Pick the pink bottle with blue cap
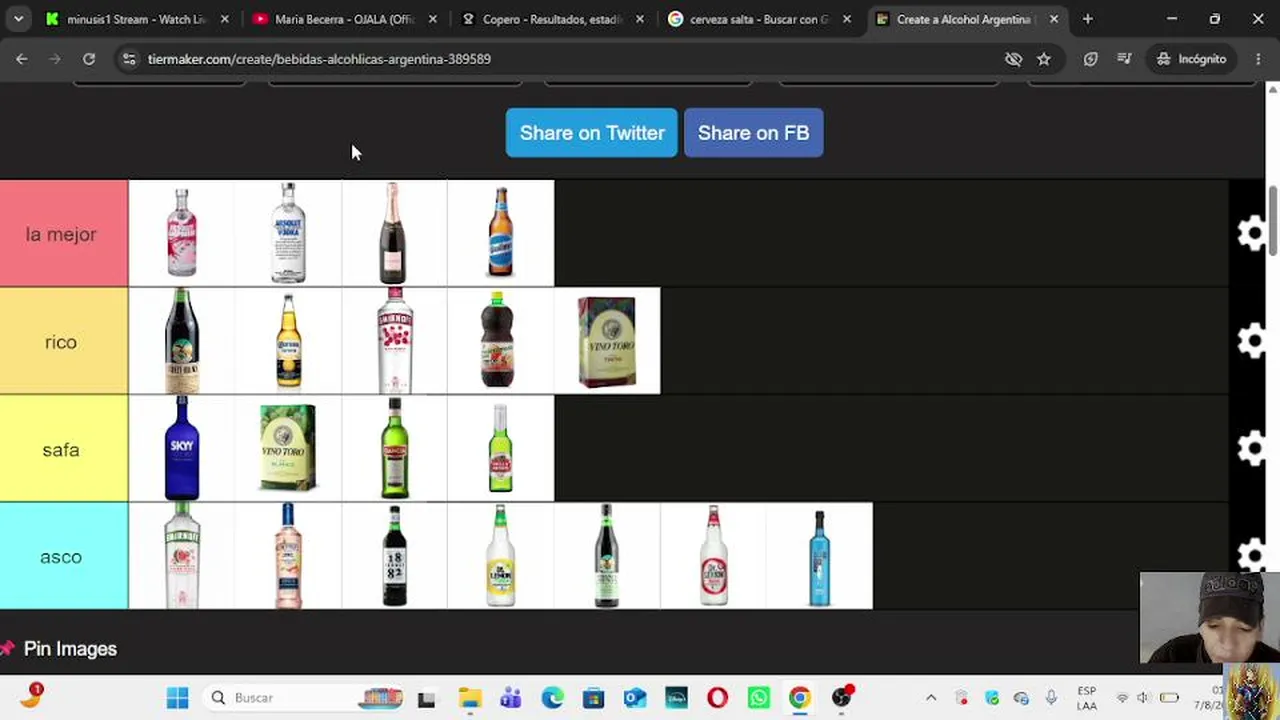 [x=288, y=556]
